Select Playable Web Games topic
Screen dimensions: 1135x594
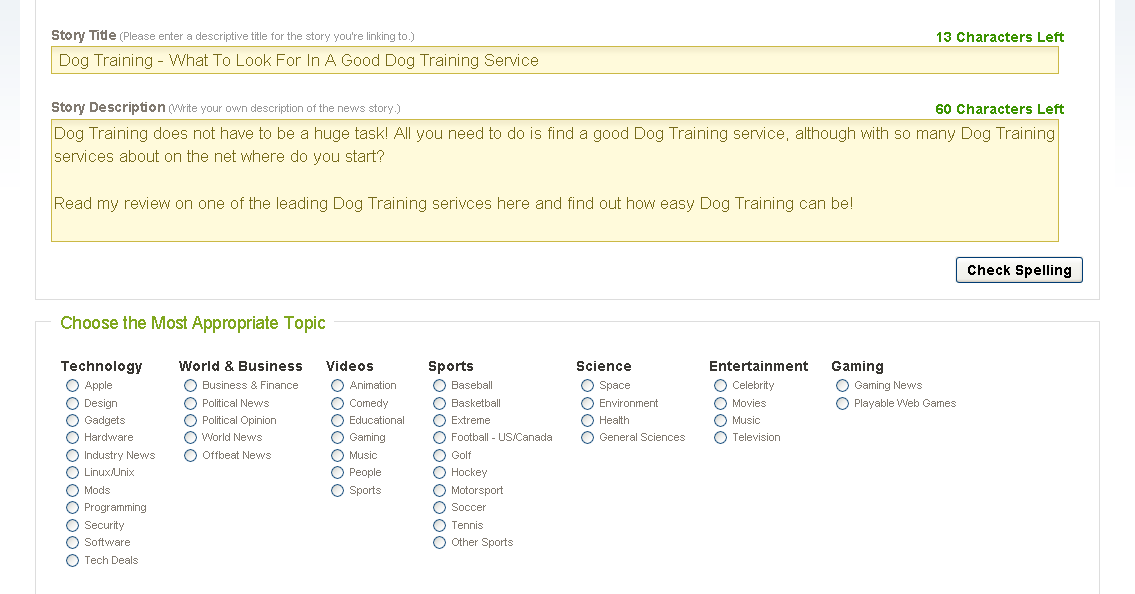843,404
